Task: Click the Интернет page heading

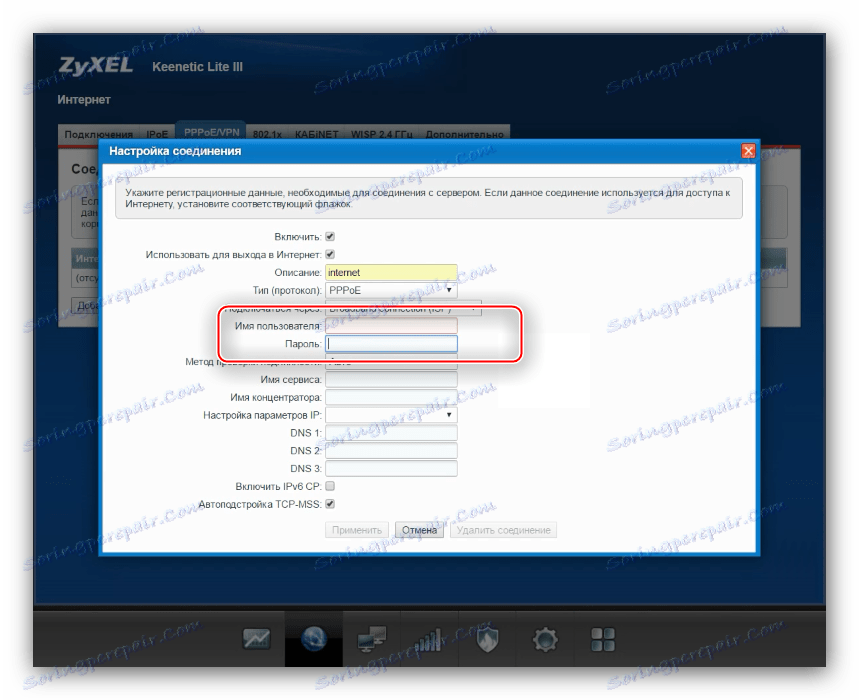Action: click(84, 100)
